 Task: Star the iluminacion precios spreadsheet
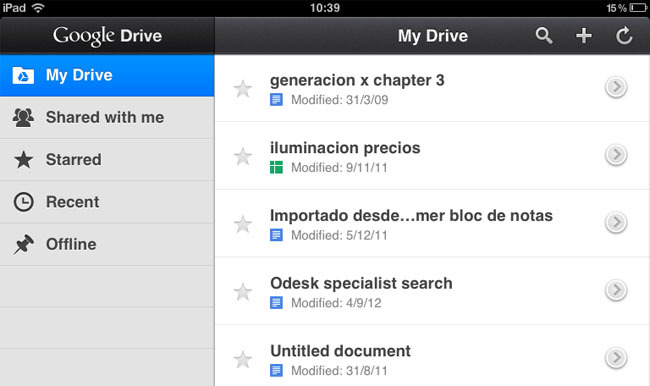[x=243, y=156]
